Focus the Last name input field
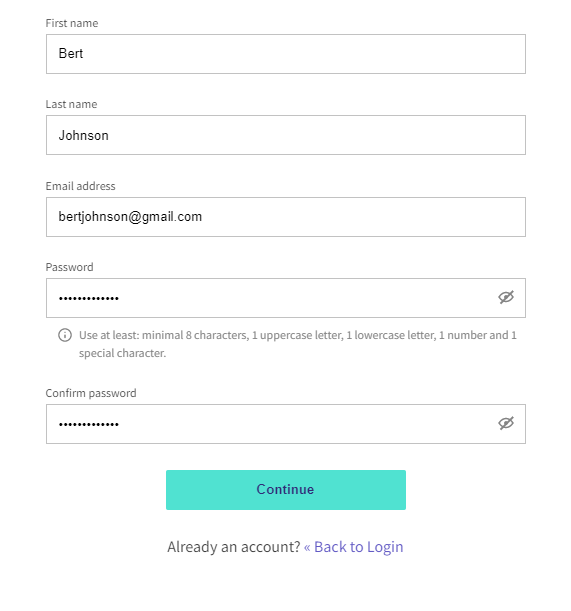This screenshot has width=571, height=611. point(286,135)
